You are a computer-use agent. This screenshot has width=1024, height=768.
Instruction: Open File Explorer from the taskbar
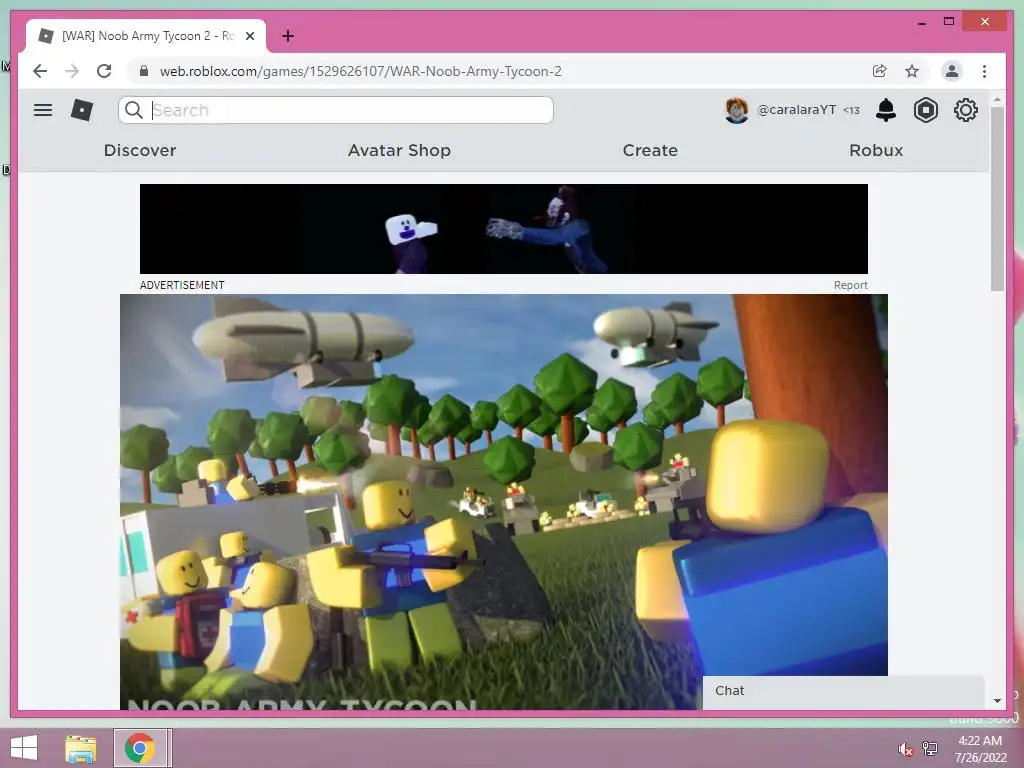pos(81,748)
